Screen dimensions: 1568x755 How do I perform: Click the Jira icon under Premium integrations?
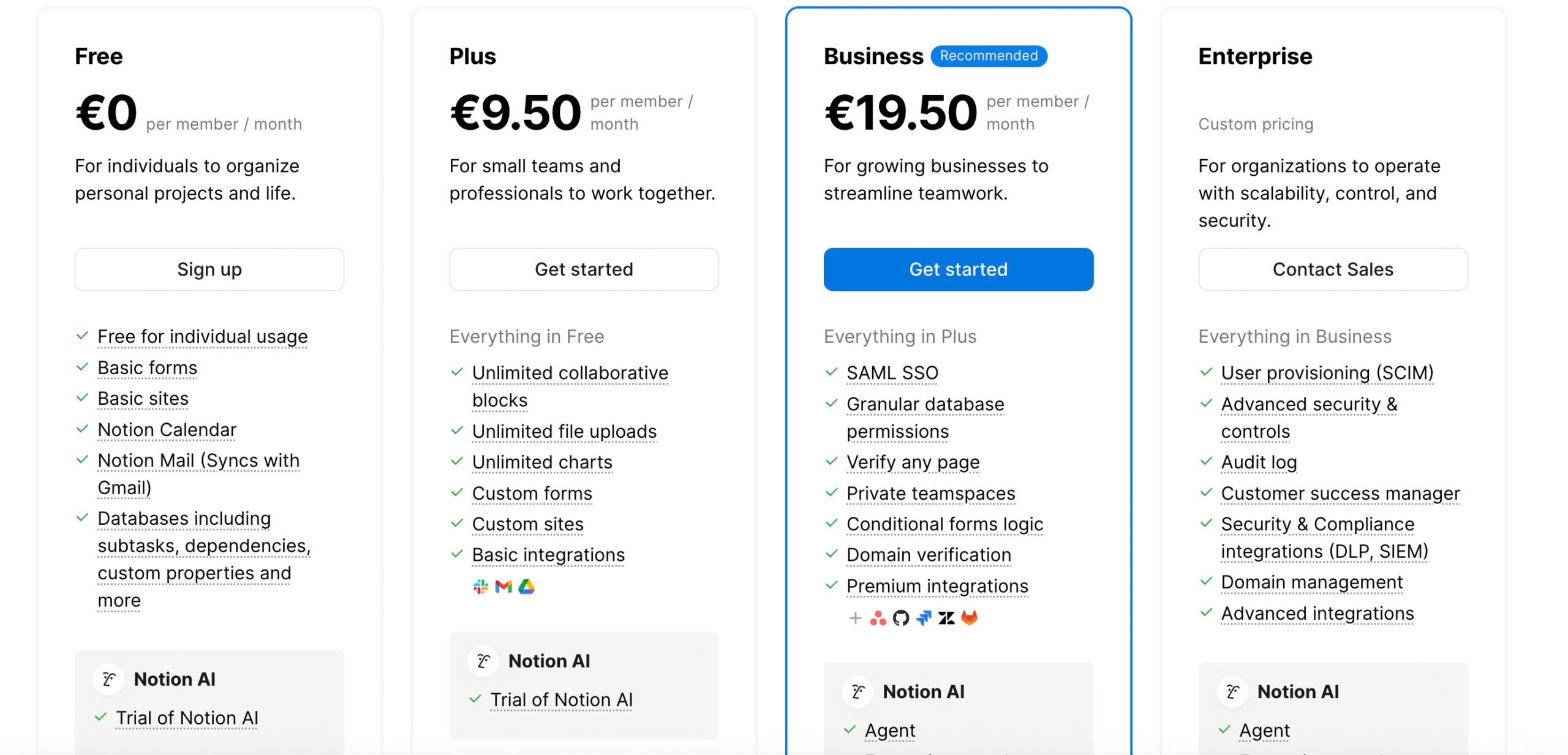pyautogui.click(x=923, y=618)
